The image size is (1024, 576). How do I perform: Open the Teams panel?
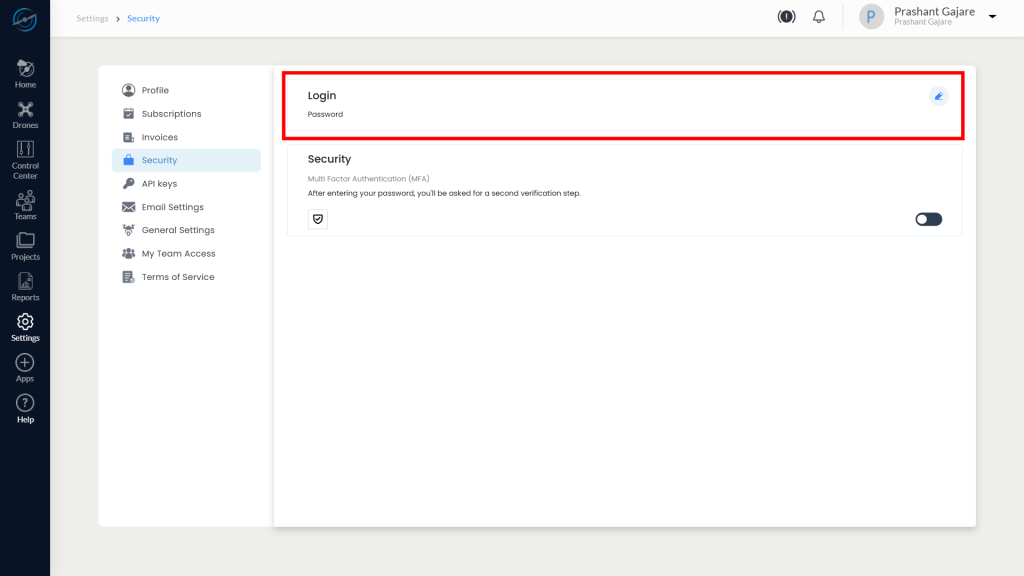[x=24, y=202]
